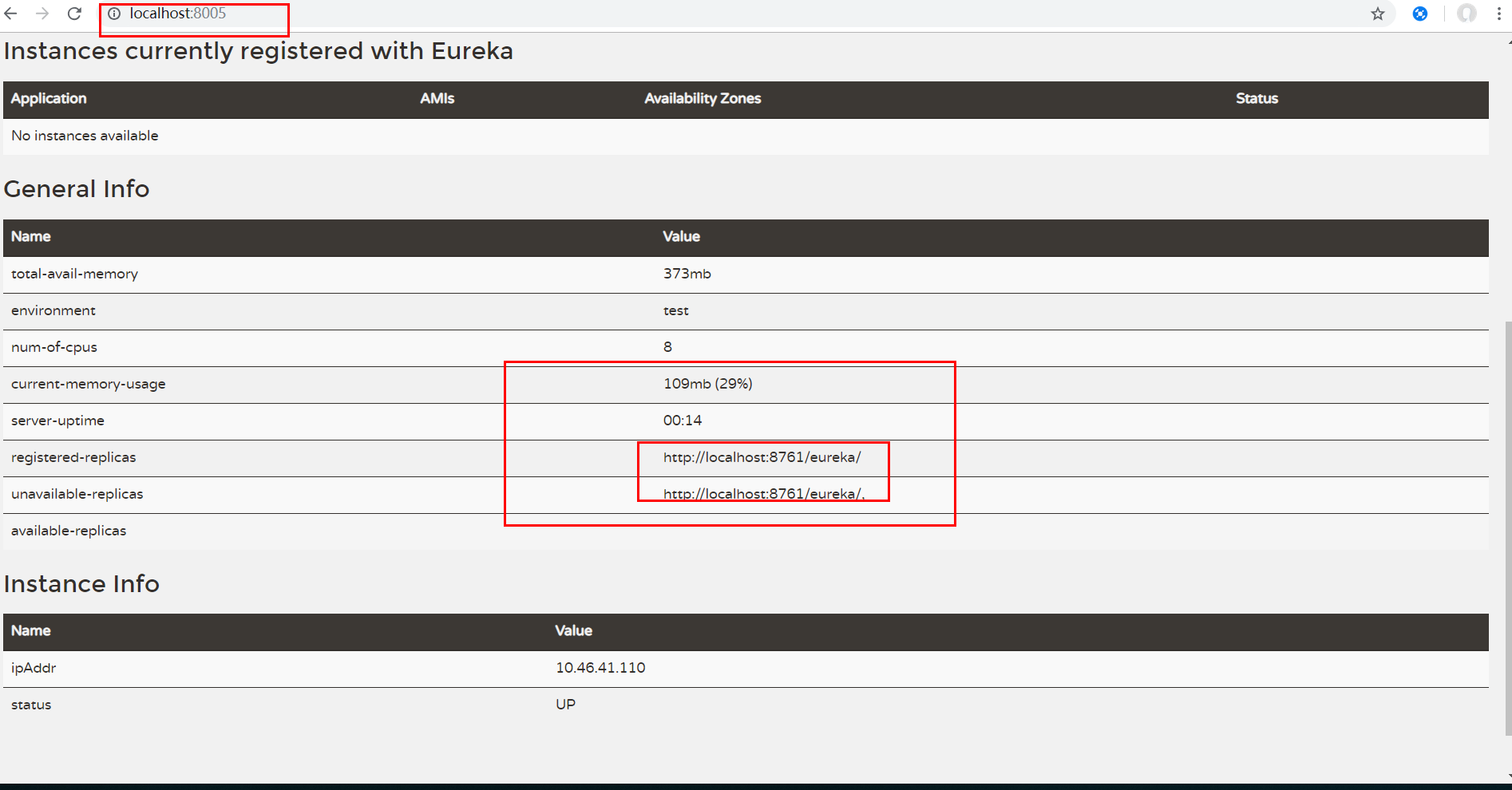Click the Name header in General Info table
Viewport: 1512px width, 790px height.
point(31,236)
